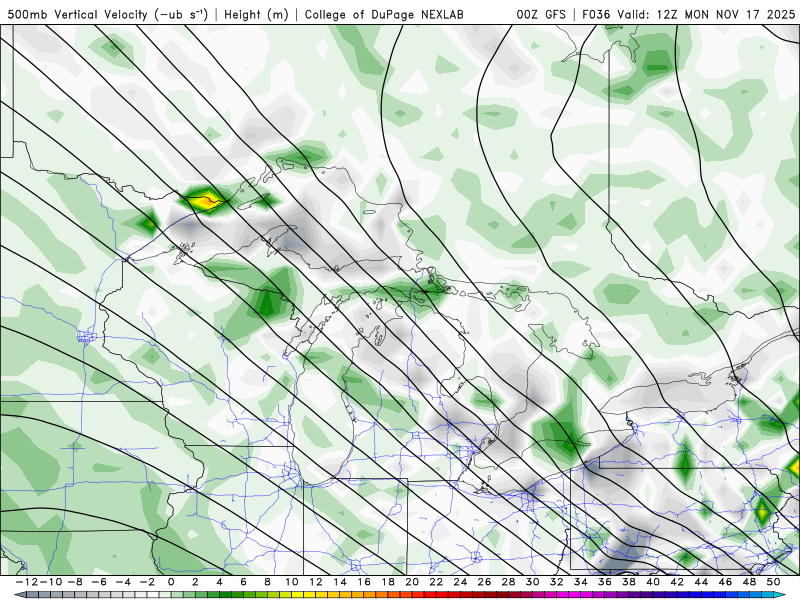The image size is (800, 600).
Task: Click the "0" color scale label
Action: coord(171,582)
